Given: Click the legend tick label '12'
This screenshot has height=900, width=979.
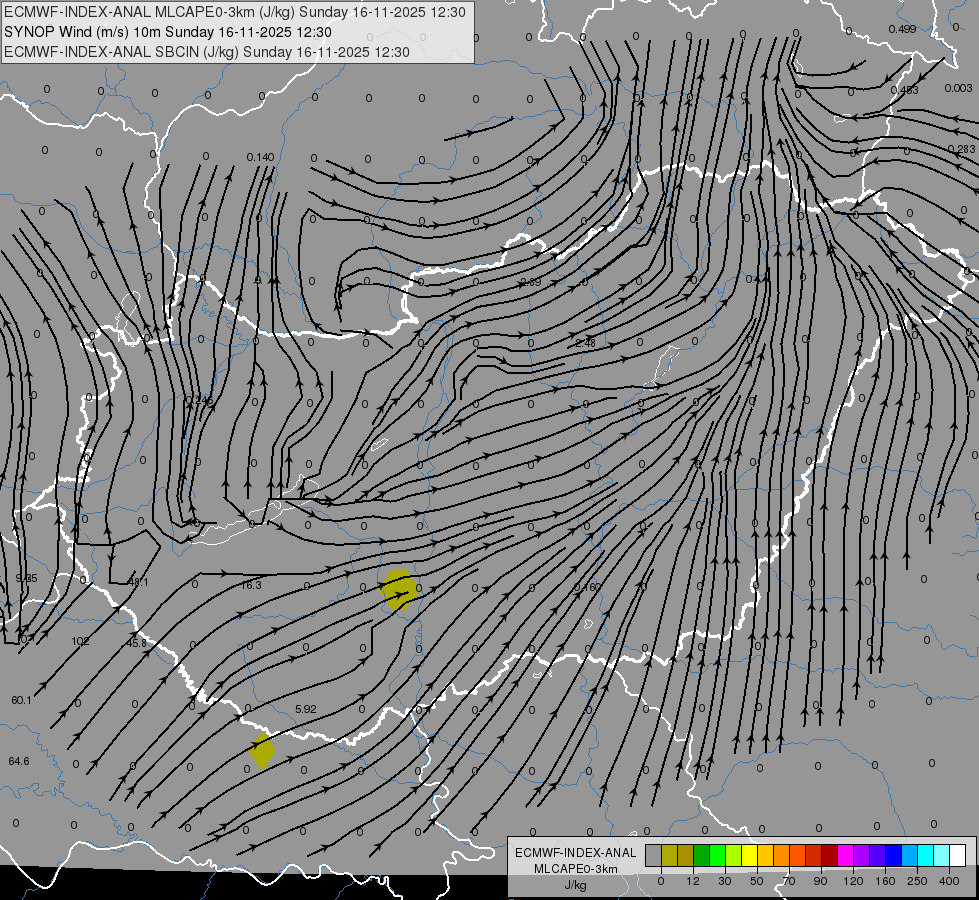Looking at the screenshot, I should [x=693, y=881].
